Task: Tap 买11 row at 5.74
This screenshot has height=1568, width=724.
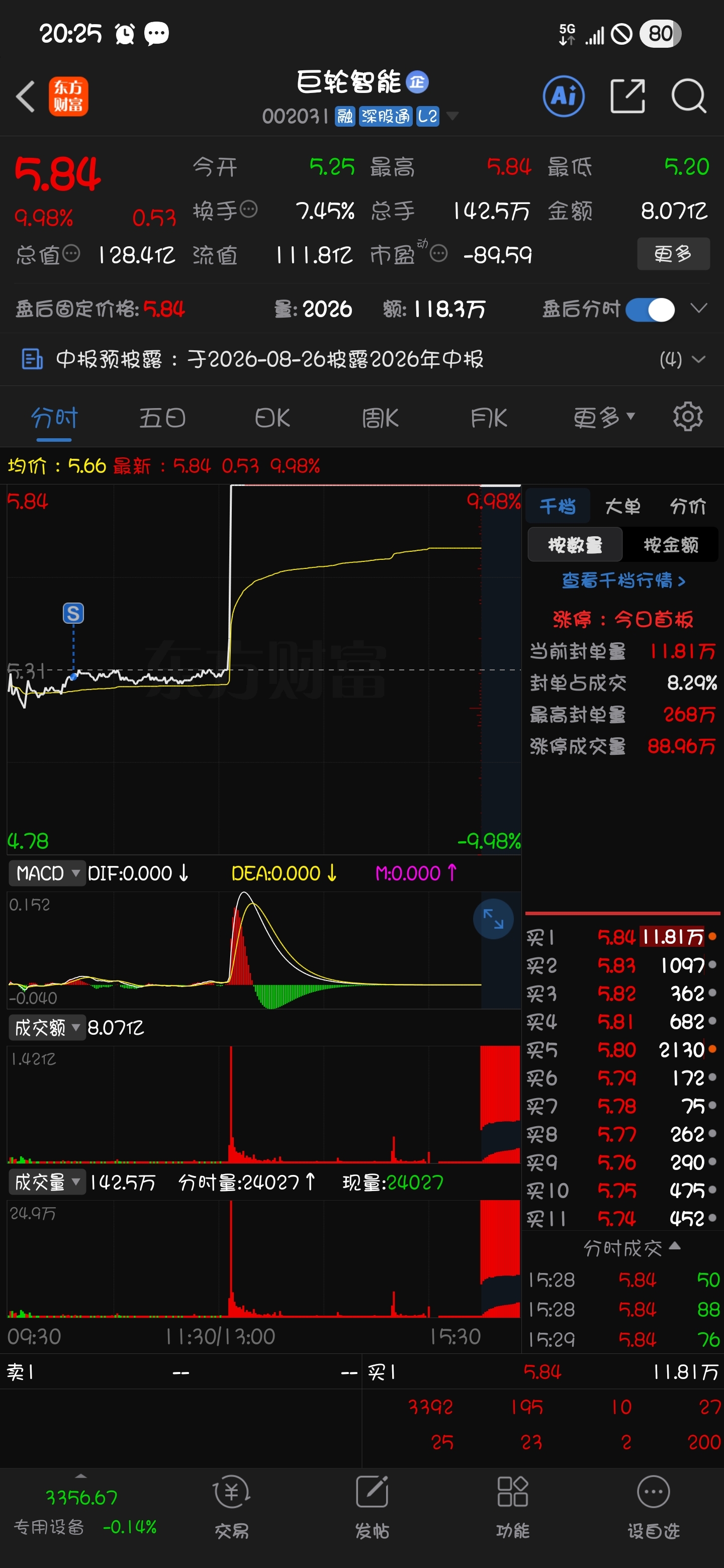Action: (x=622, y=1219)
